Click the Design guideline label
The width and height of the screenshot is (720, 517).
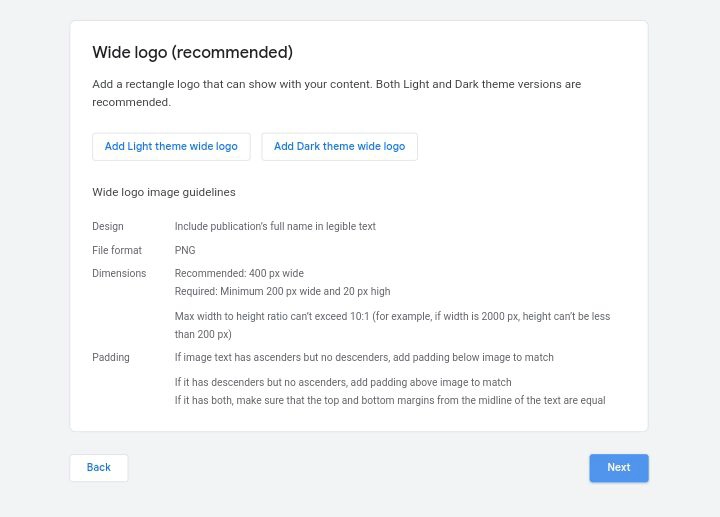coord(108,227)
